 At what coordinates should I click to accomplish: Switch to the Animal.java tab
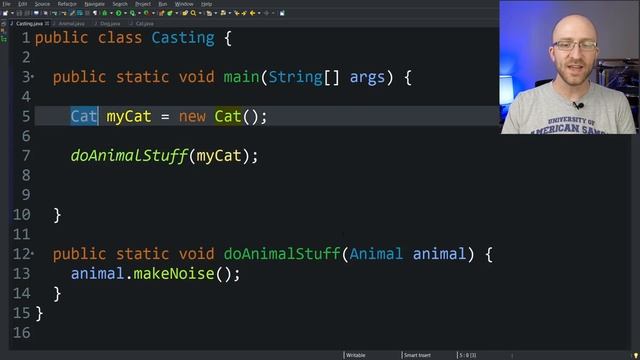(x=71, y=24)
